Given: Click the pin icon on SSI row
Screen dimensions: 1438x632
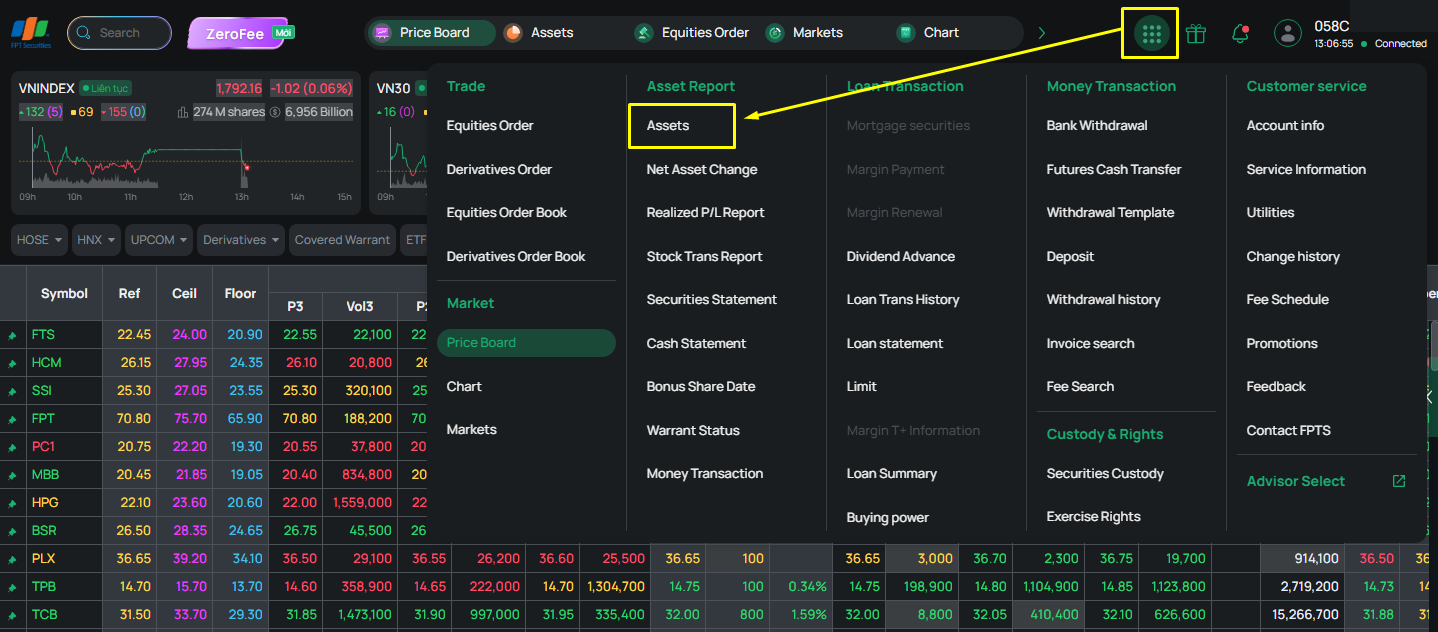Looking at the screenshot, I should tap(13, 391).
